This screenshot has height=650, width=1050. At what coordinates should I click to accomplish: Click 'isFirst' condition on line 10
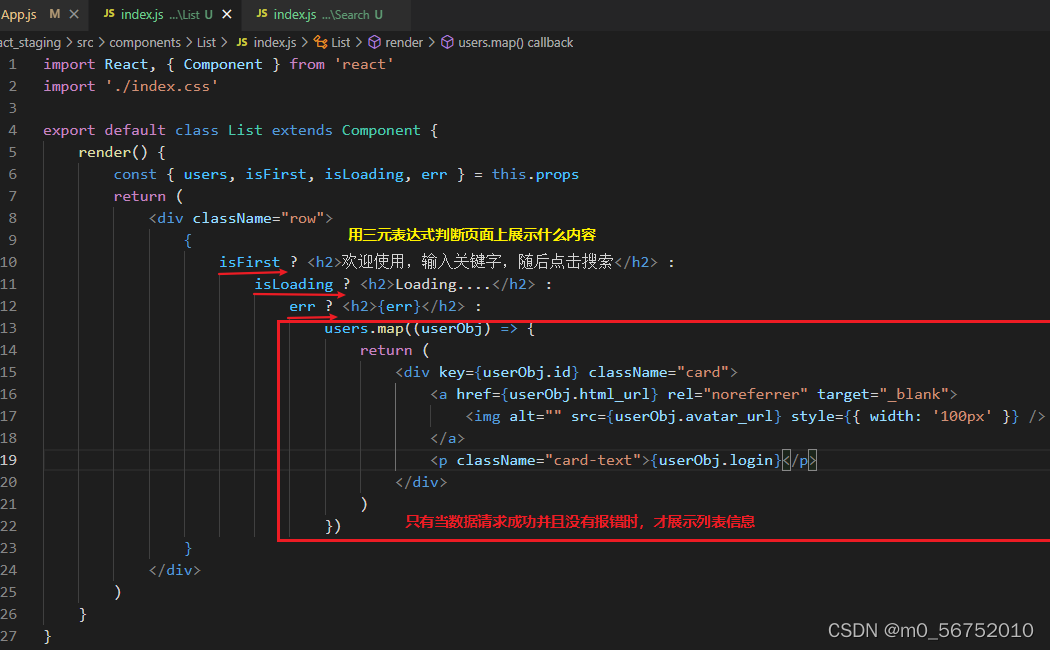click(249, 262)
